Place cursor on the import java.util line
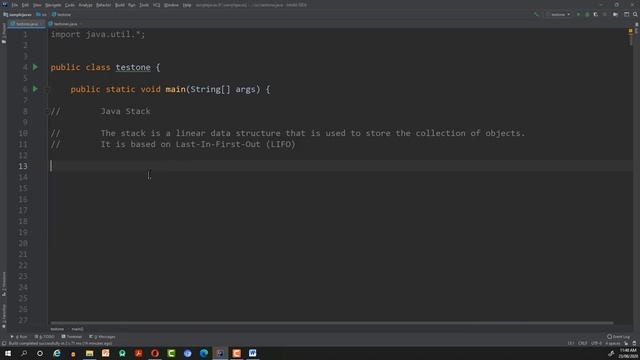The height and width of the screenshot is (360, 640). [x=98, y=34]
